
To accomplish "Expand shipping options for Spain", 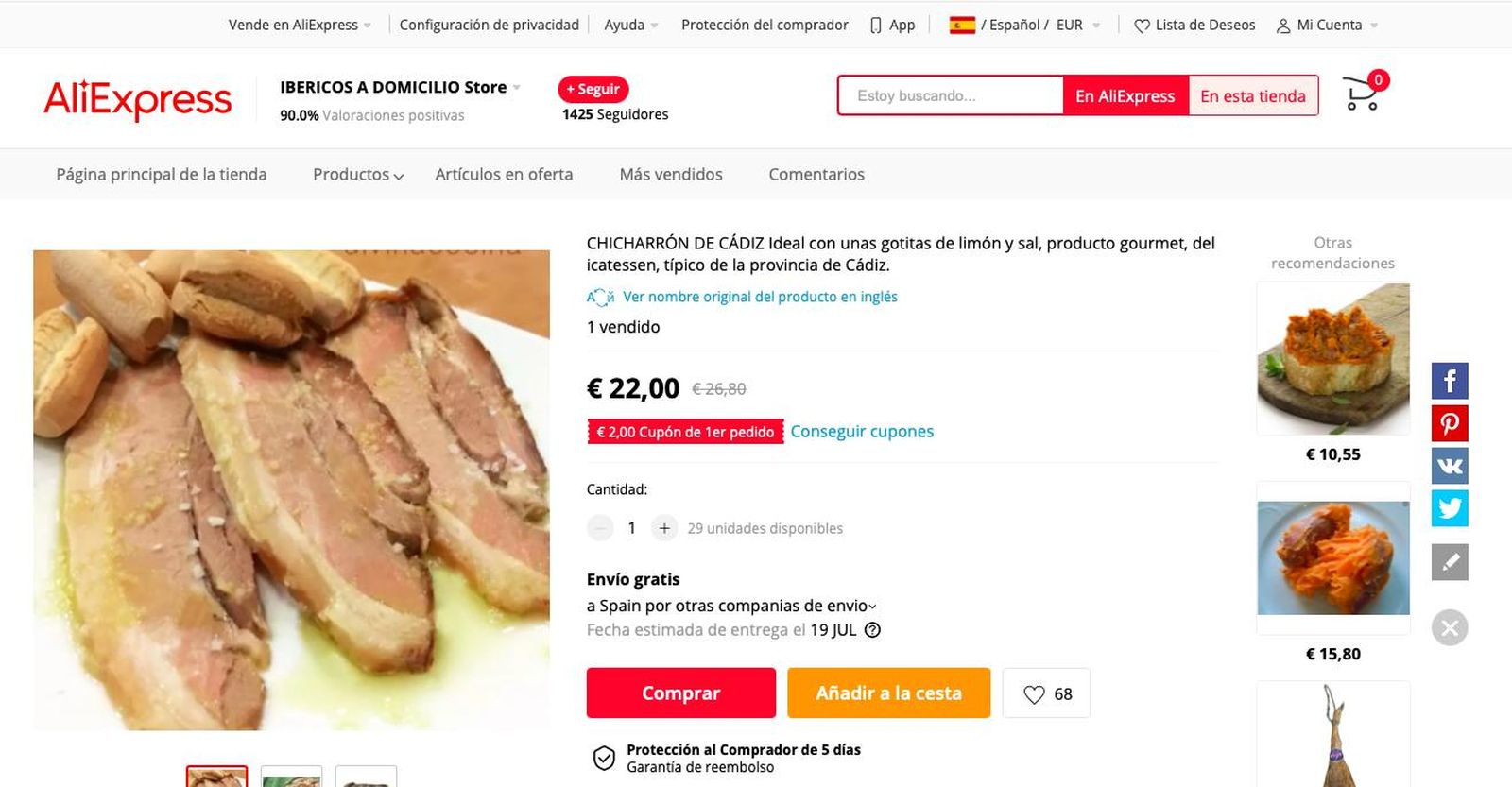I will point(873,606).
